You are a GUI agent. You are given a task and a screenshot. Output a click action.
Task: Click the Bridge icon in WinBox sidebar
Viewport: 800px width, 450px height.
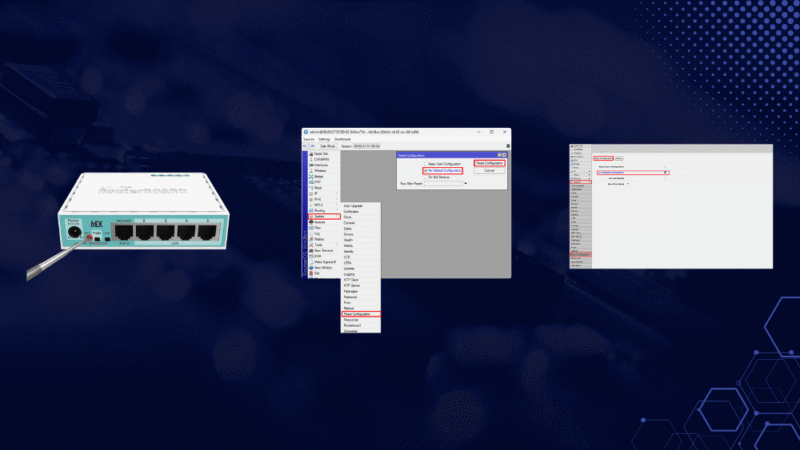click(x=311, y=177)
